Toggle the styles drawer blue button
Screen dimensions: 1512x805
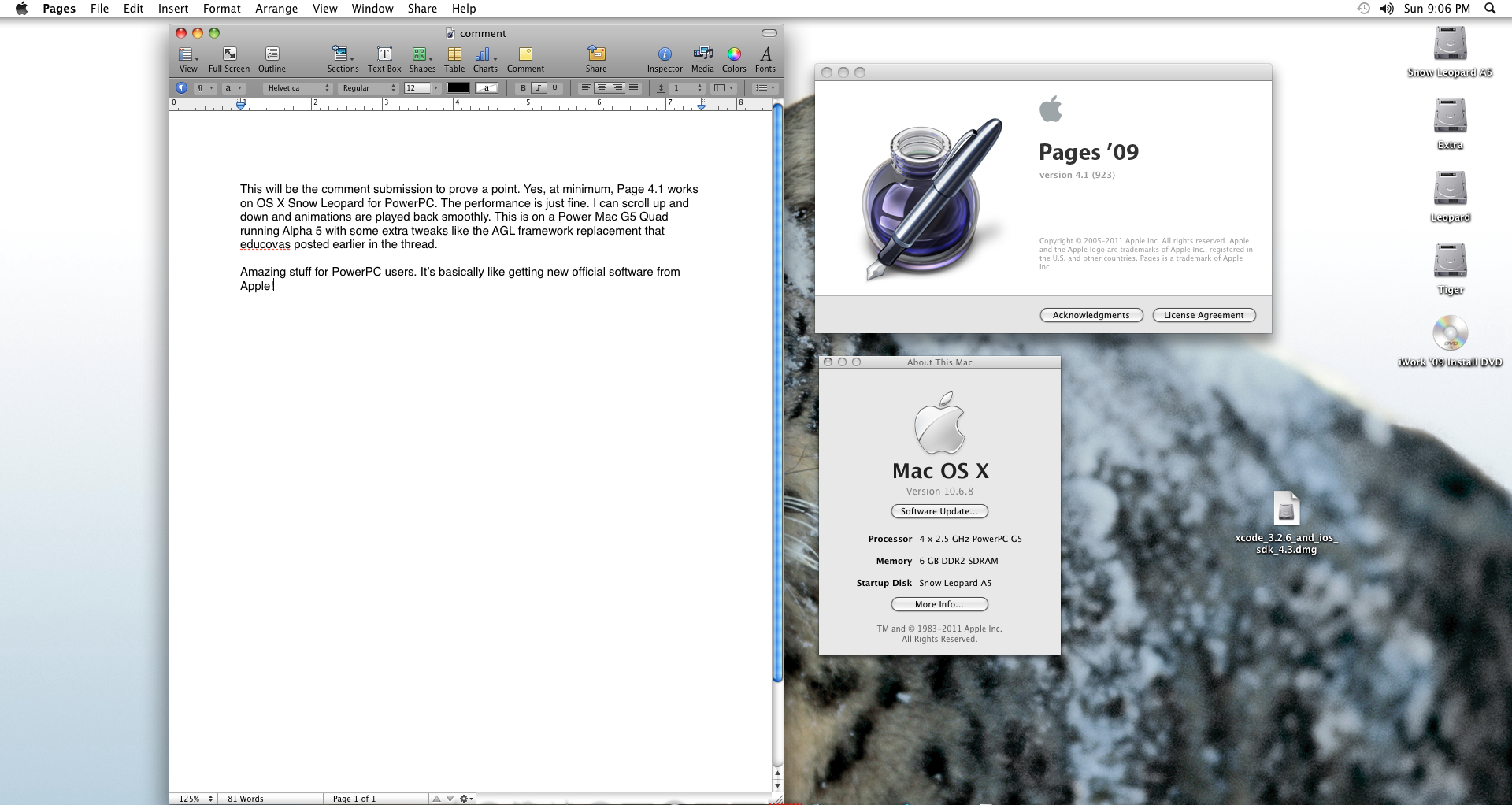point(182,88)
